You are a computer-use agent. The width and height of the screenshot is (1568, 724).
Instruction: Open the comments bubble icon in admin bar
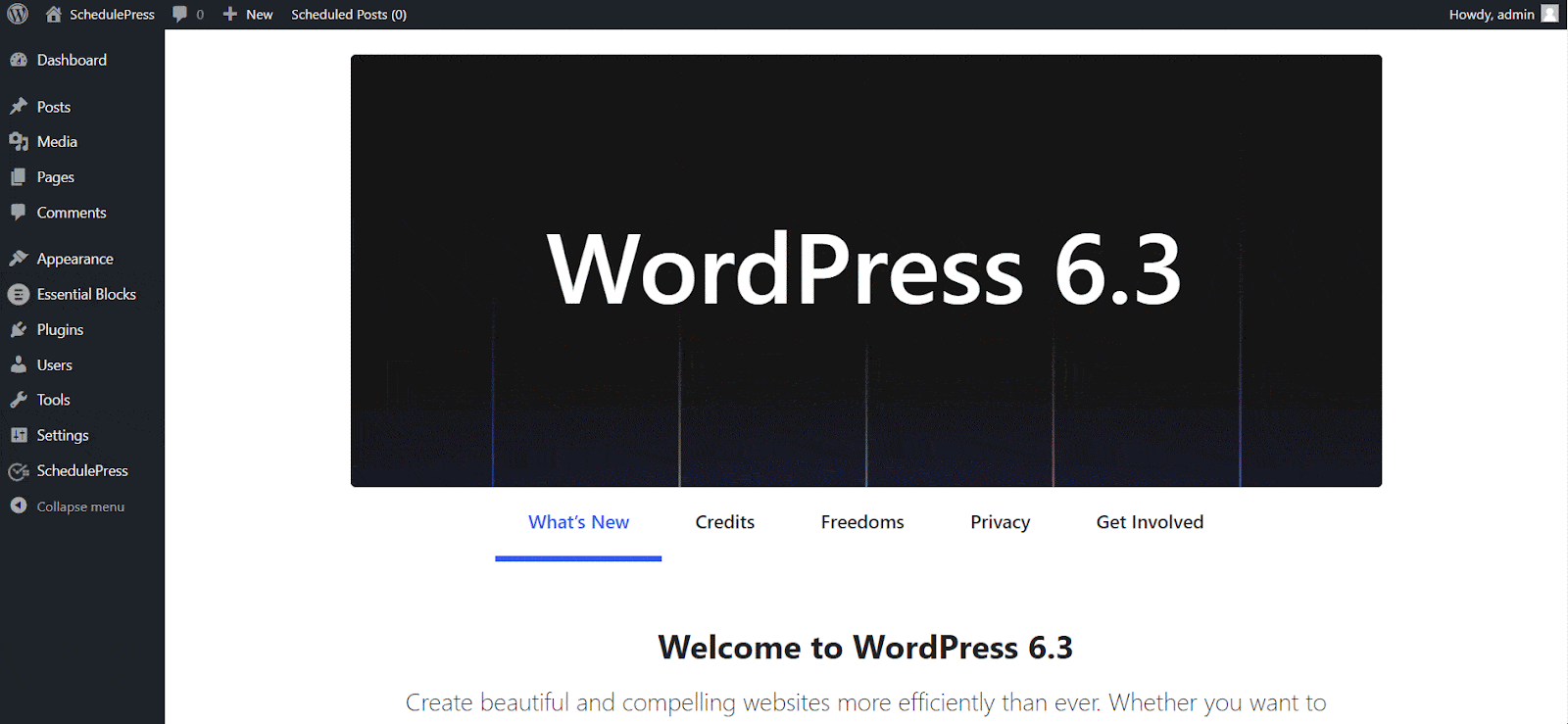(179, 14)
